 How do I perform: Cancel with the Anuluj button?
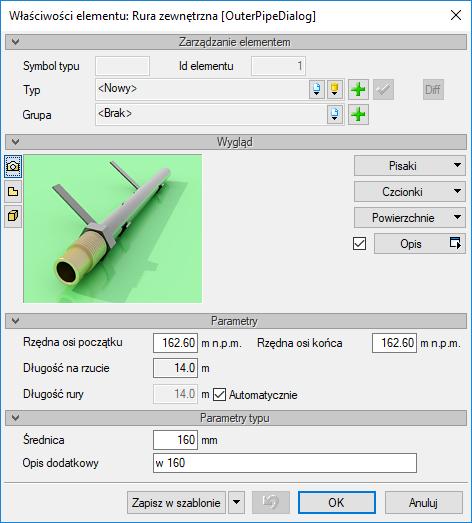click(x=424, y=502)
